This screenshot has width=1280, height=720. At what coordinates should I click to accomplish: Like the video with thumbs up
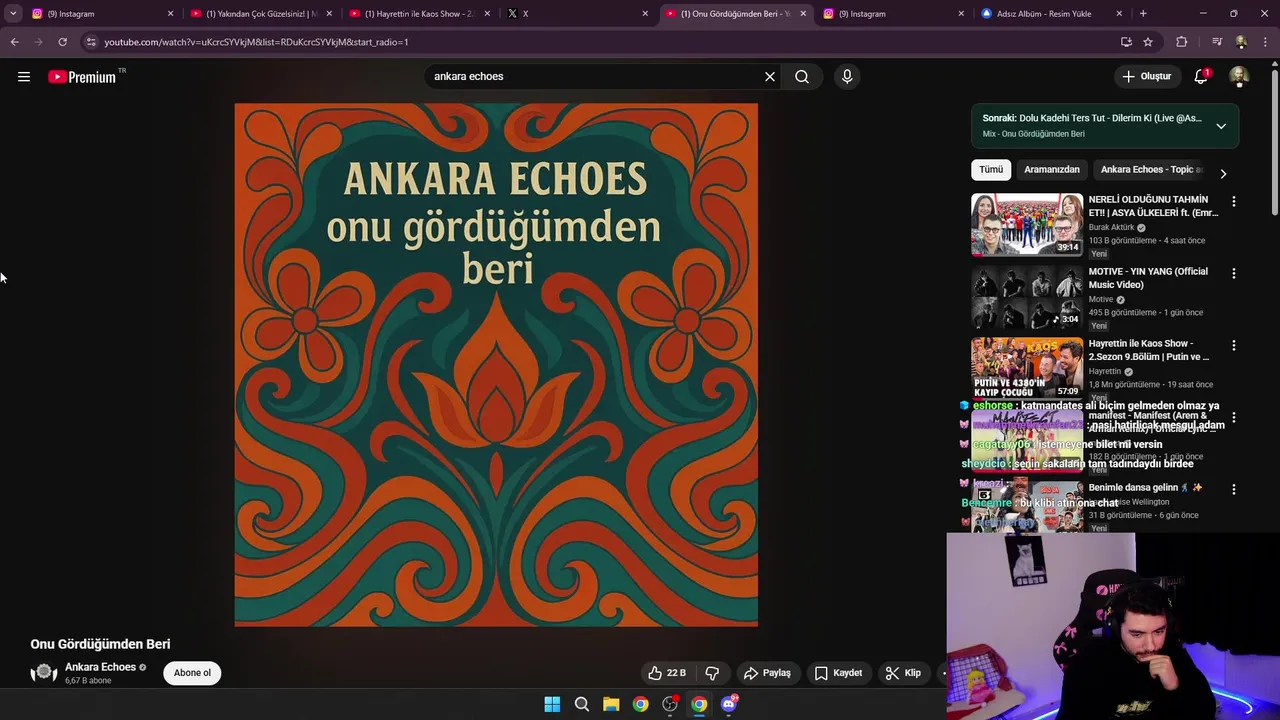point(666,673)
